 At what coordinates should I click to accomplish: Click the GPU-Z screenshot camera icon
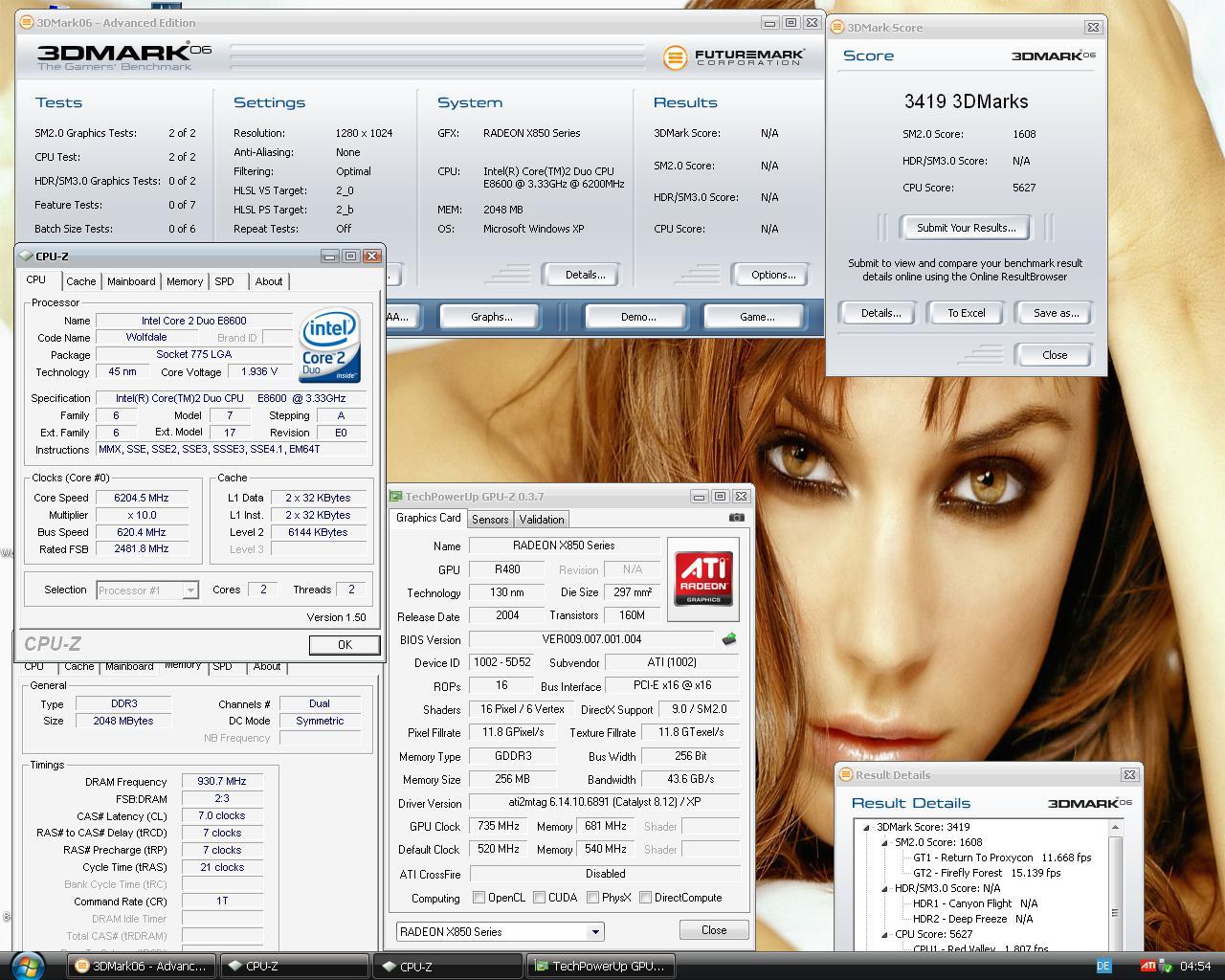736,518
